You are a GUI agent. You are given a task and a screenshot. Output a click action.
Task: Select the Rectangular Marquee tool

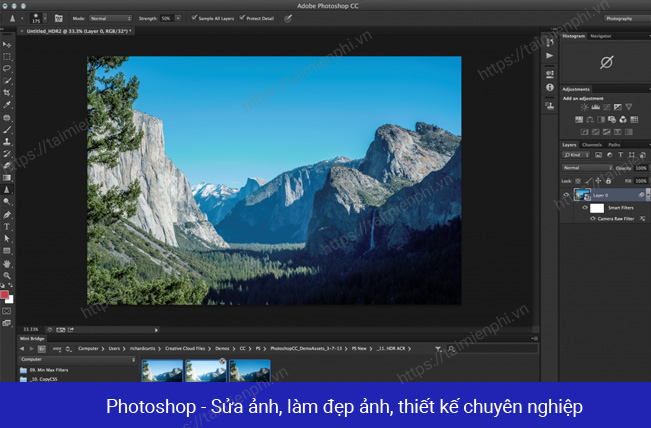click(x=7, y=56)
